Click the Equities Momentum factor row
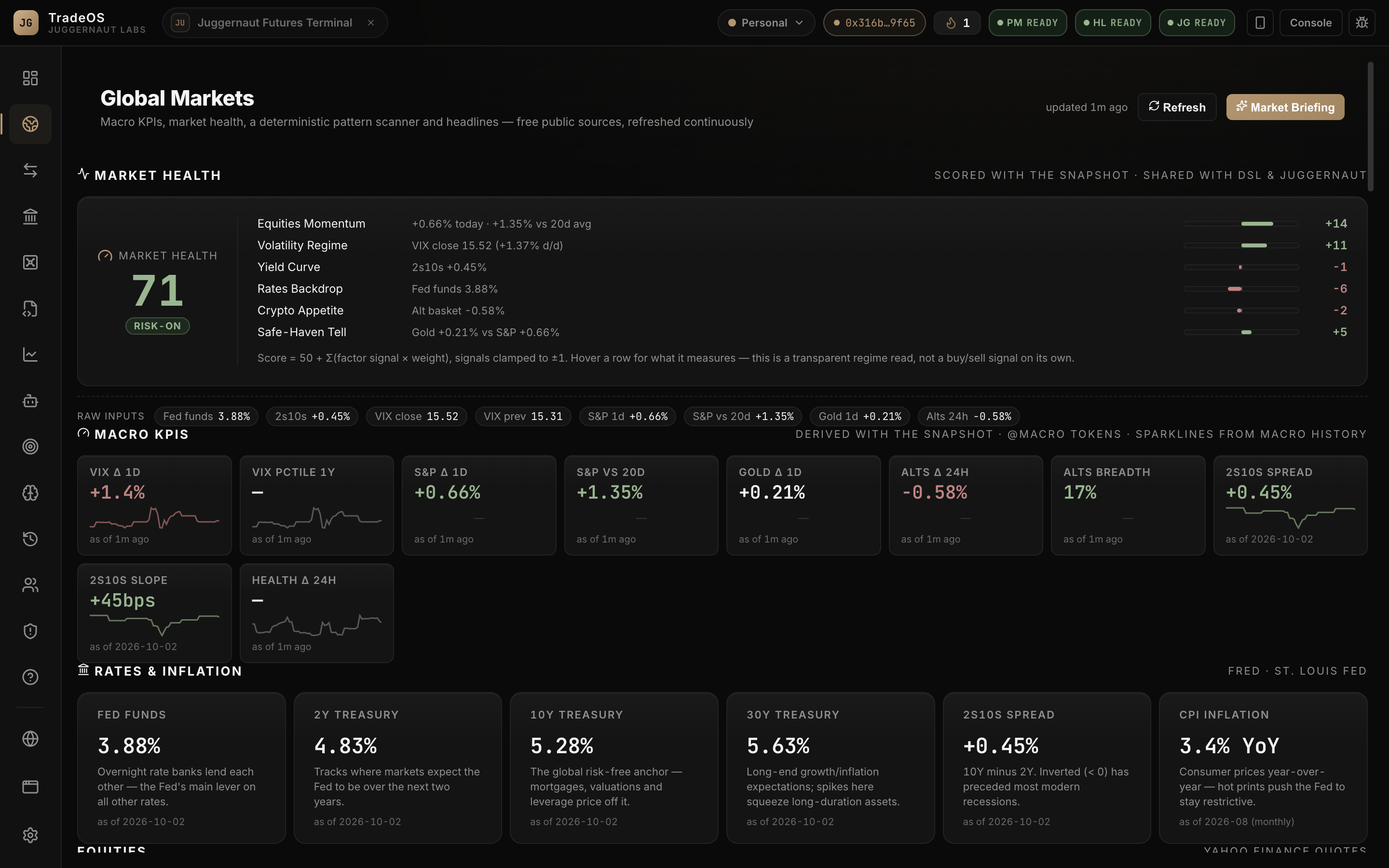Image resolution: width=1389 pixels, height=868 pixels. point(802,224)
